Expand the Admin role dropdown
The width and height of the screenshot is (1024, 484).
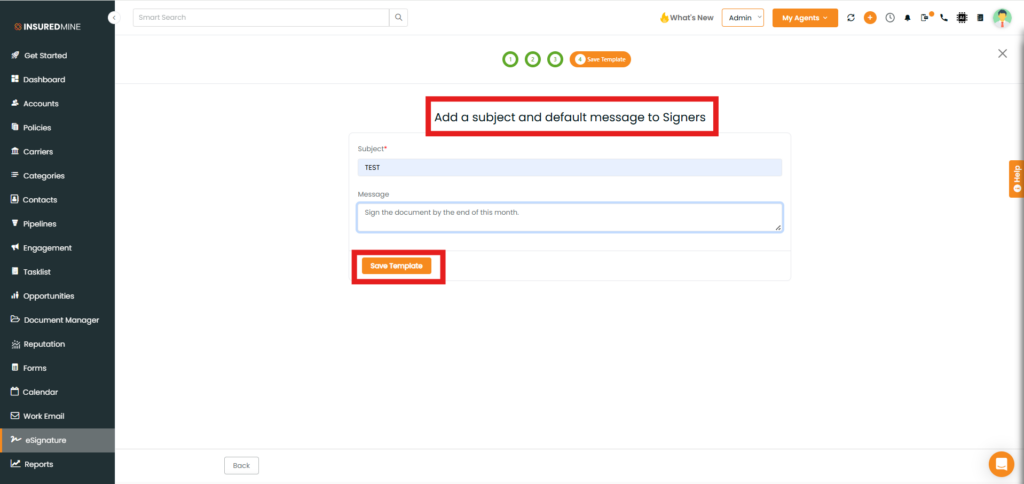[x=742, y=18]
